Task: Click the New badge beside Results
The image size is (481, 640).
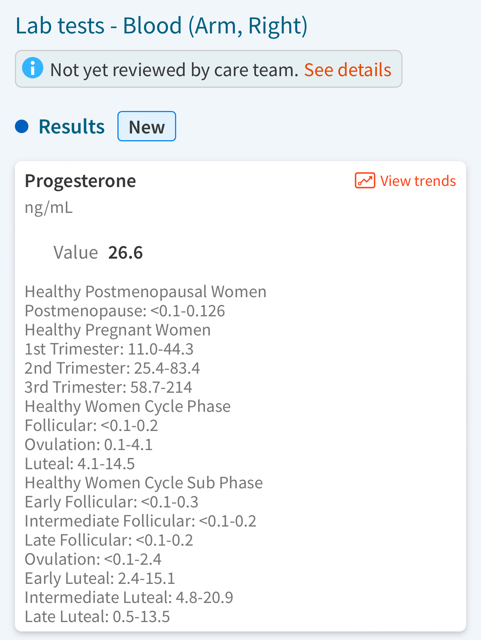Action: coord(147,127)
